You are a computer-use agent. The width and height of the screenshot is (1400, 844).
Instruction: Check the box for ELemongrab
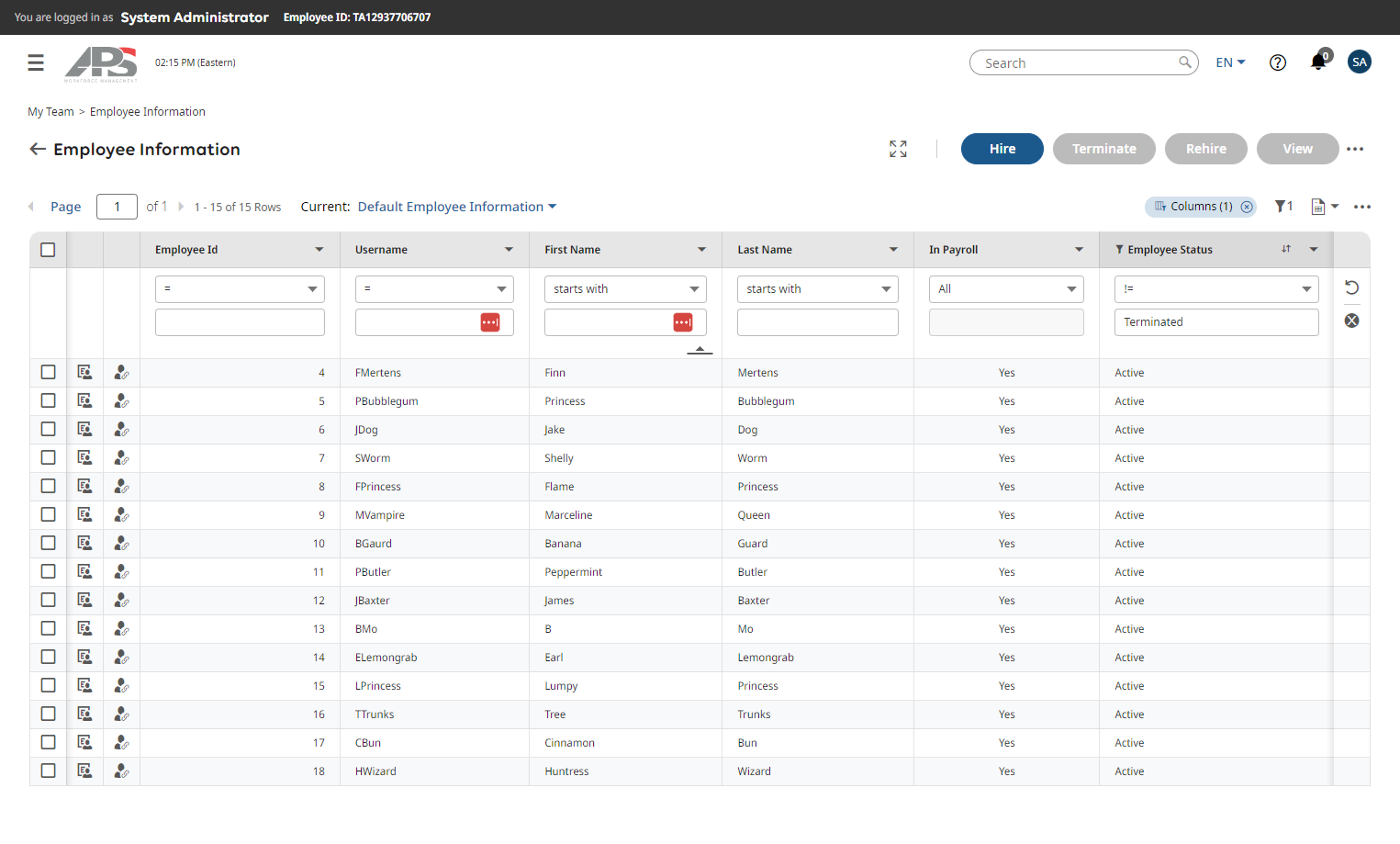pyautogui.click(x=48, y=657)
